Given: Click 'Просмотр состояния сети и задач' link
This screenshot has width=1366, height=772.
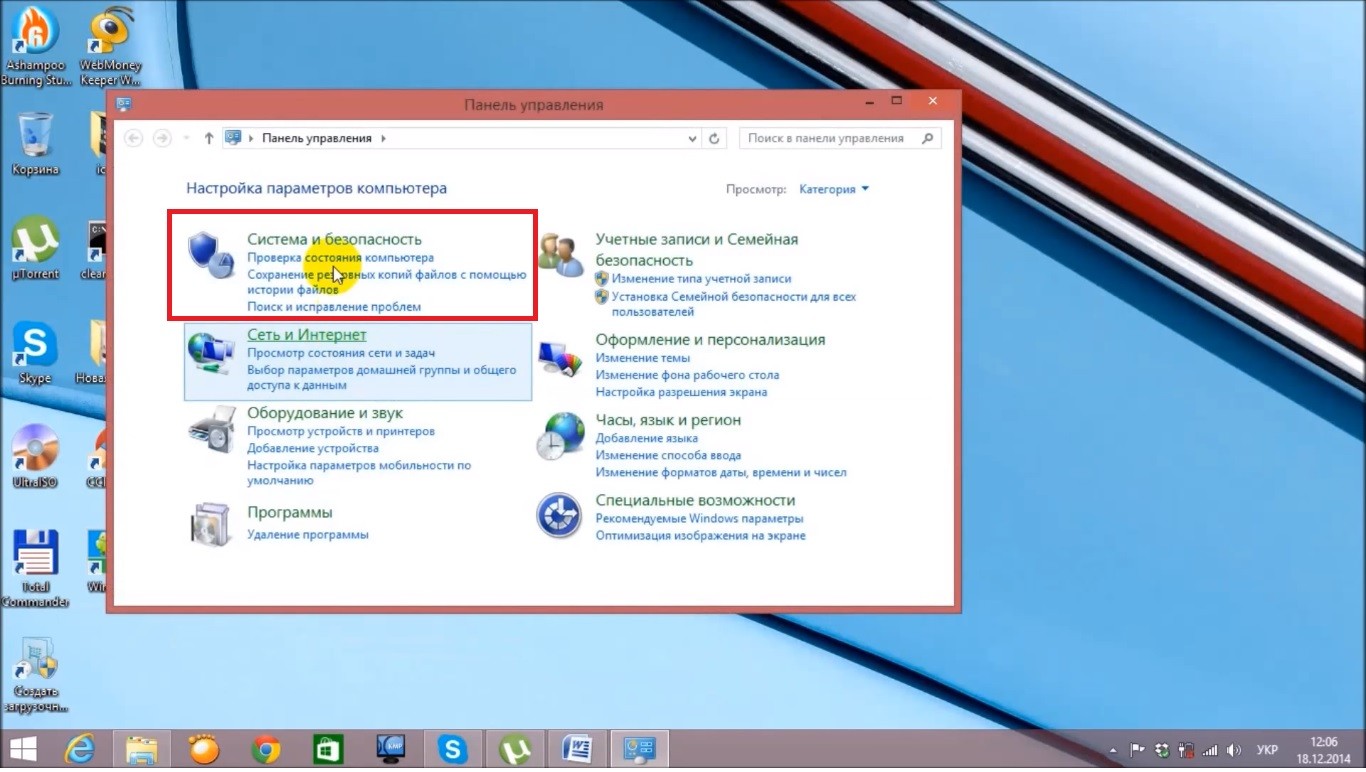Looking at the screenshot, I should pyautogui.click(x=341, y=353).
